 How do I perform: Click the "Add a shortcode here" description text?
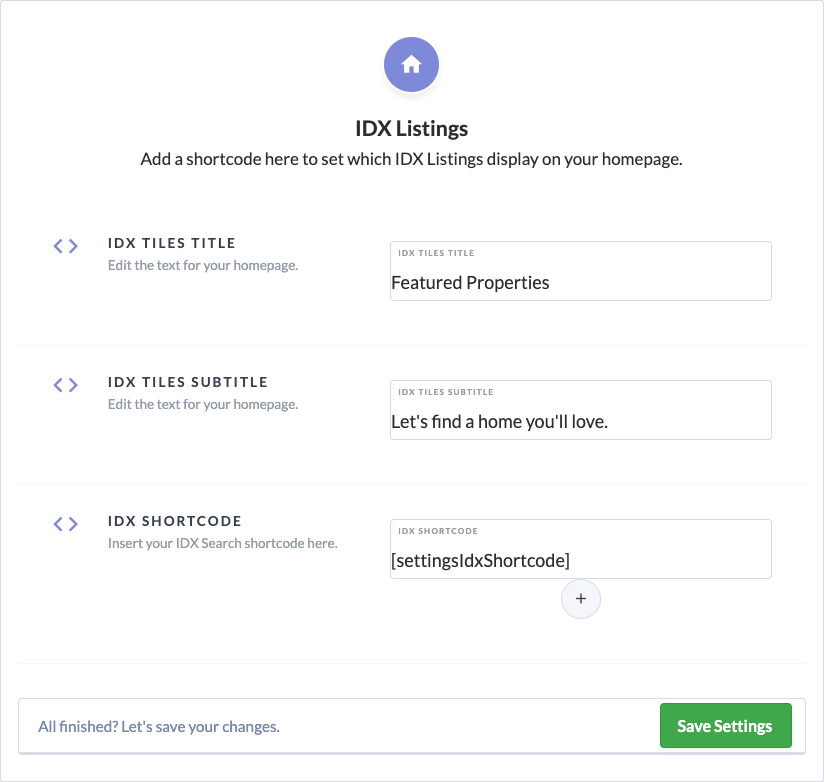411,159
